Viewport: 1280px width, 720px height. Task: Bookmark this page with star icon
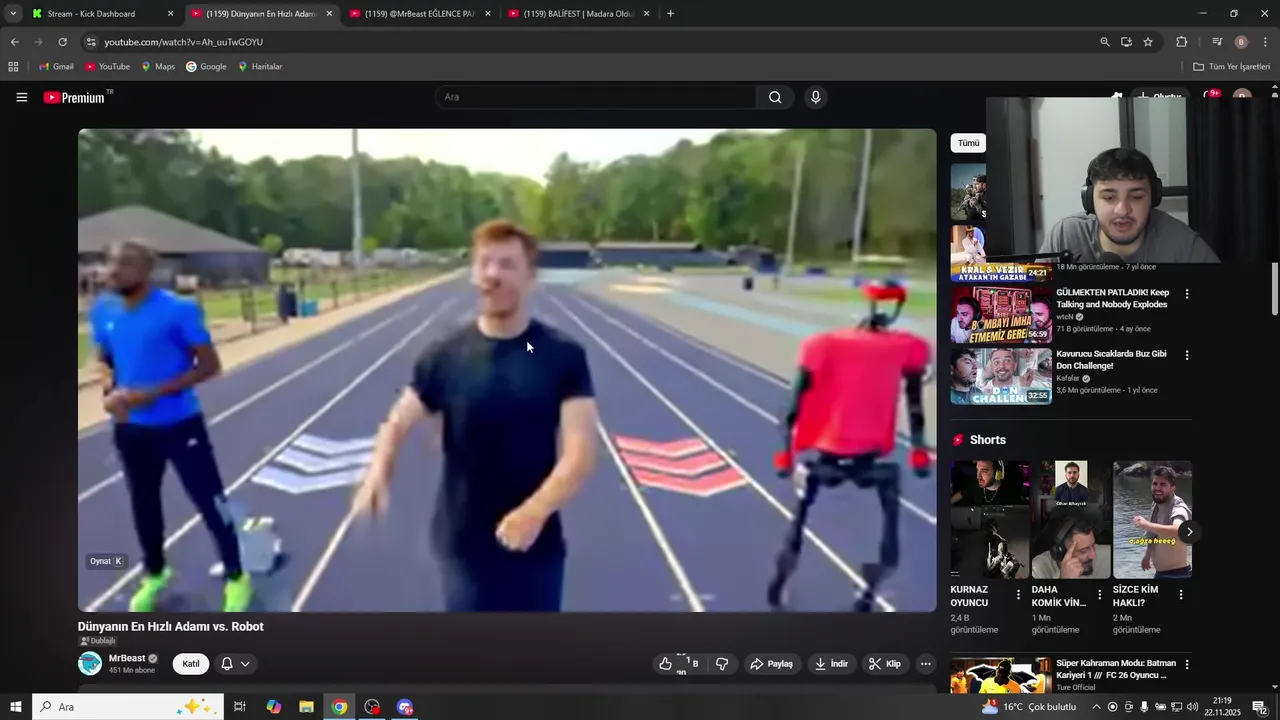click(1148, 42)
